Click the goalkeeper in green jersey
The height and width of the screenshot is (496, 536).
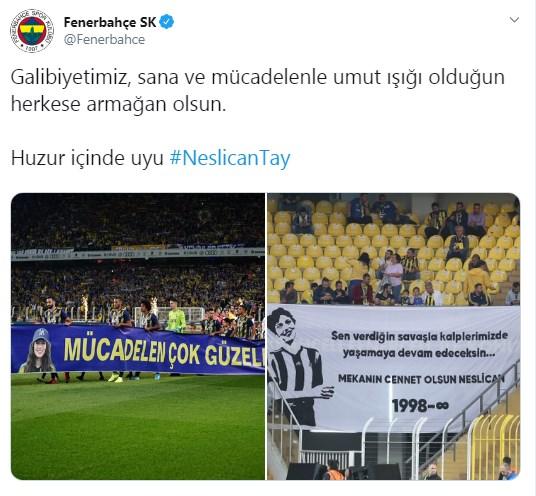point(176,316)
